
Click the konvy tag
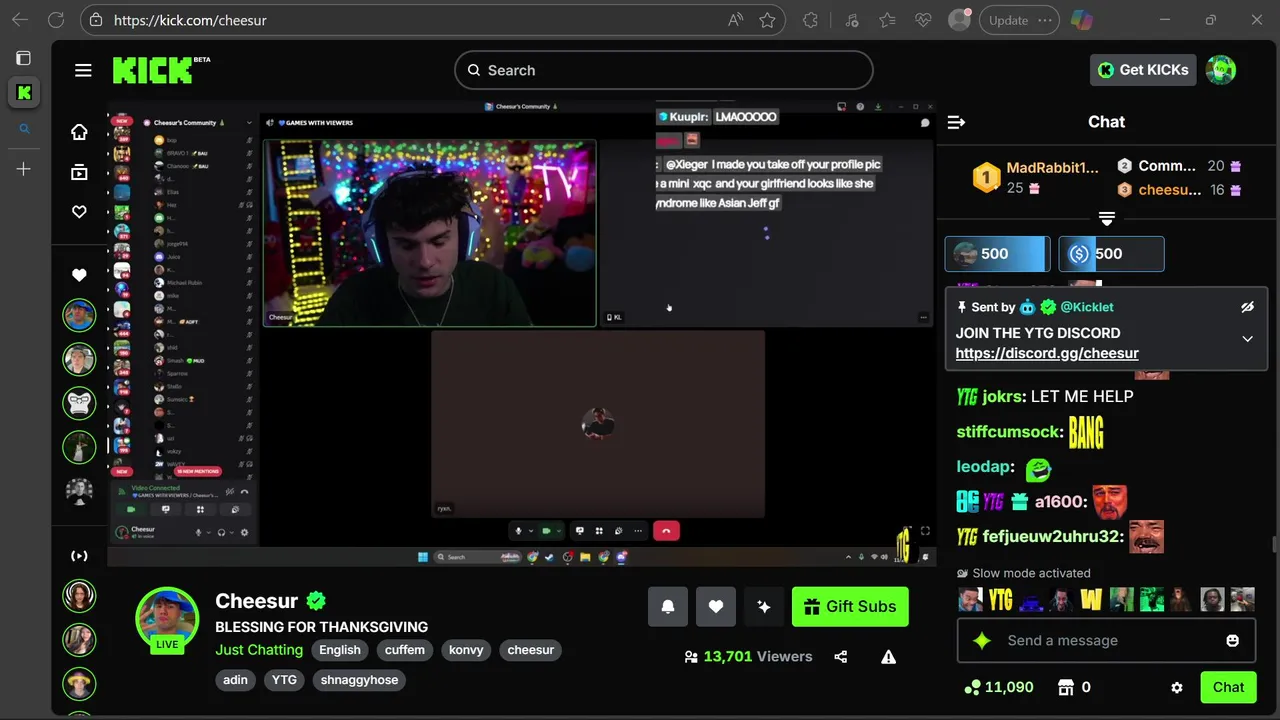[466, 650]
